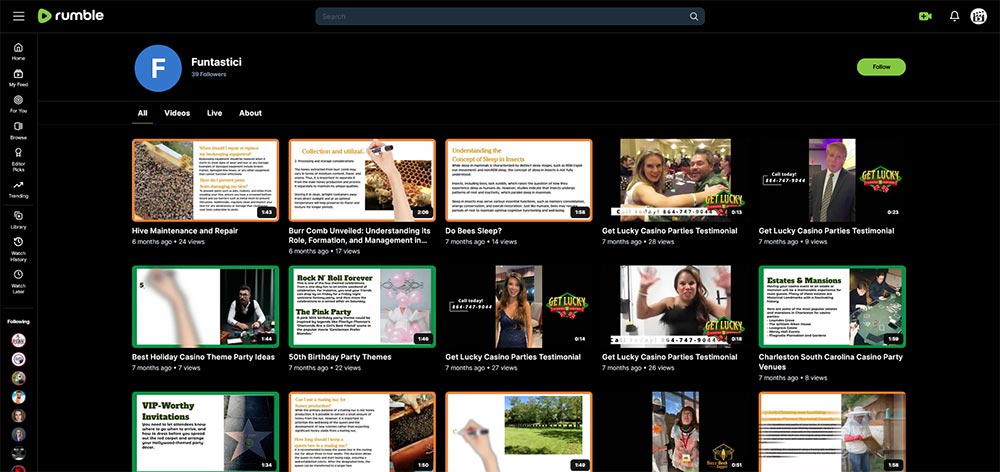This screenshot has height=472, width=1000.
Task: Open the hamburger menu
Action: coord(18,16)
